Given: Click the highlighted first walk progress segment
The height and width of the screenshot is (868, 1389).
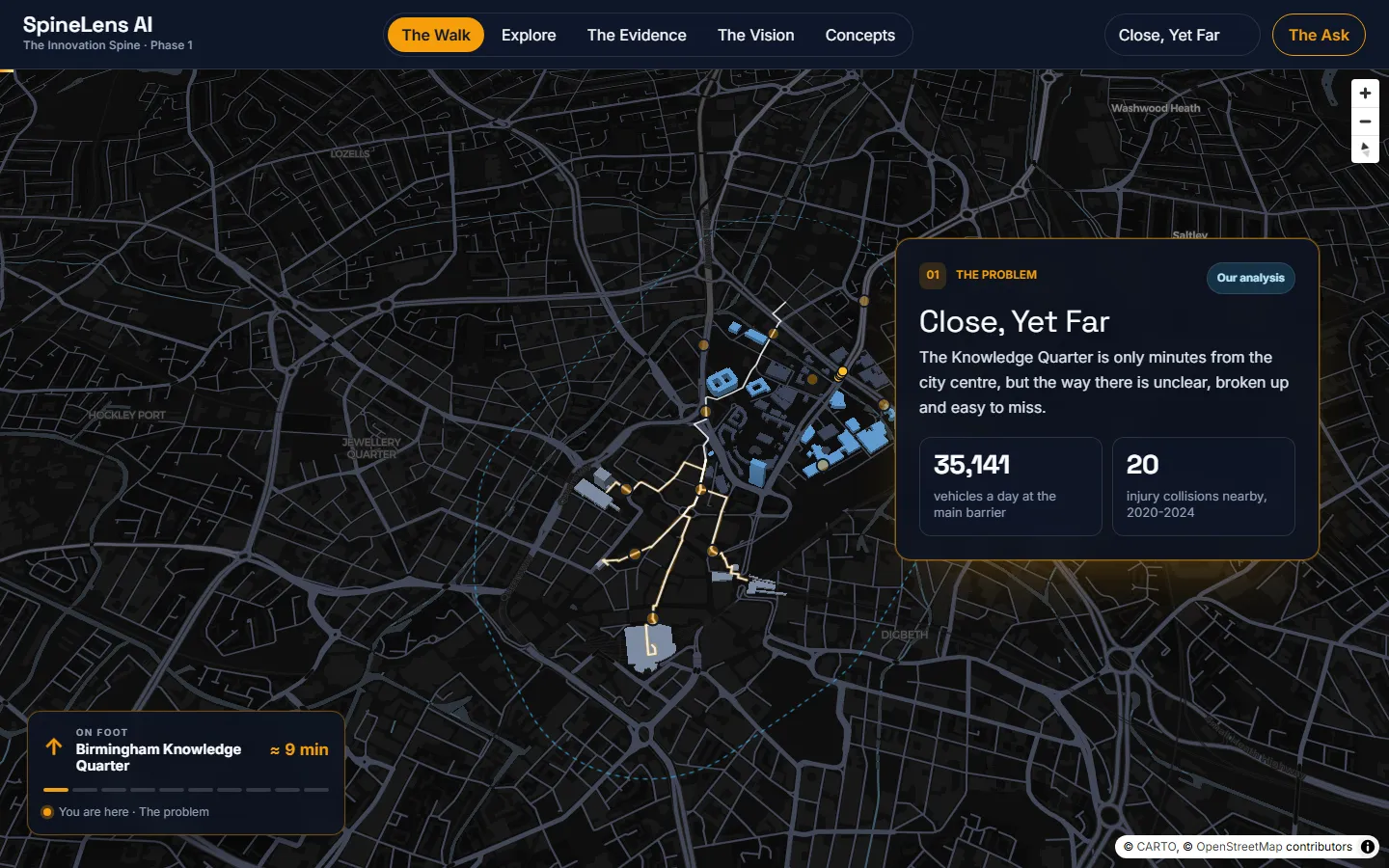Looking at the screenshot, I should point(56,790).
